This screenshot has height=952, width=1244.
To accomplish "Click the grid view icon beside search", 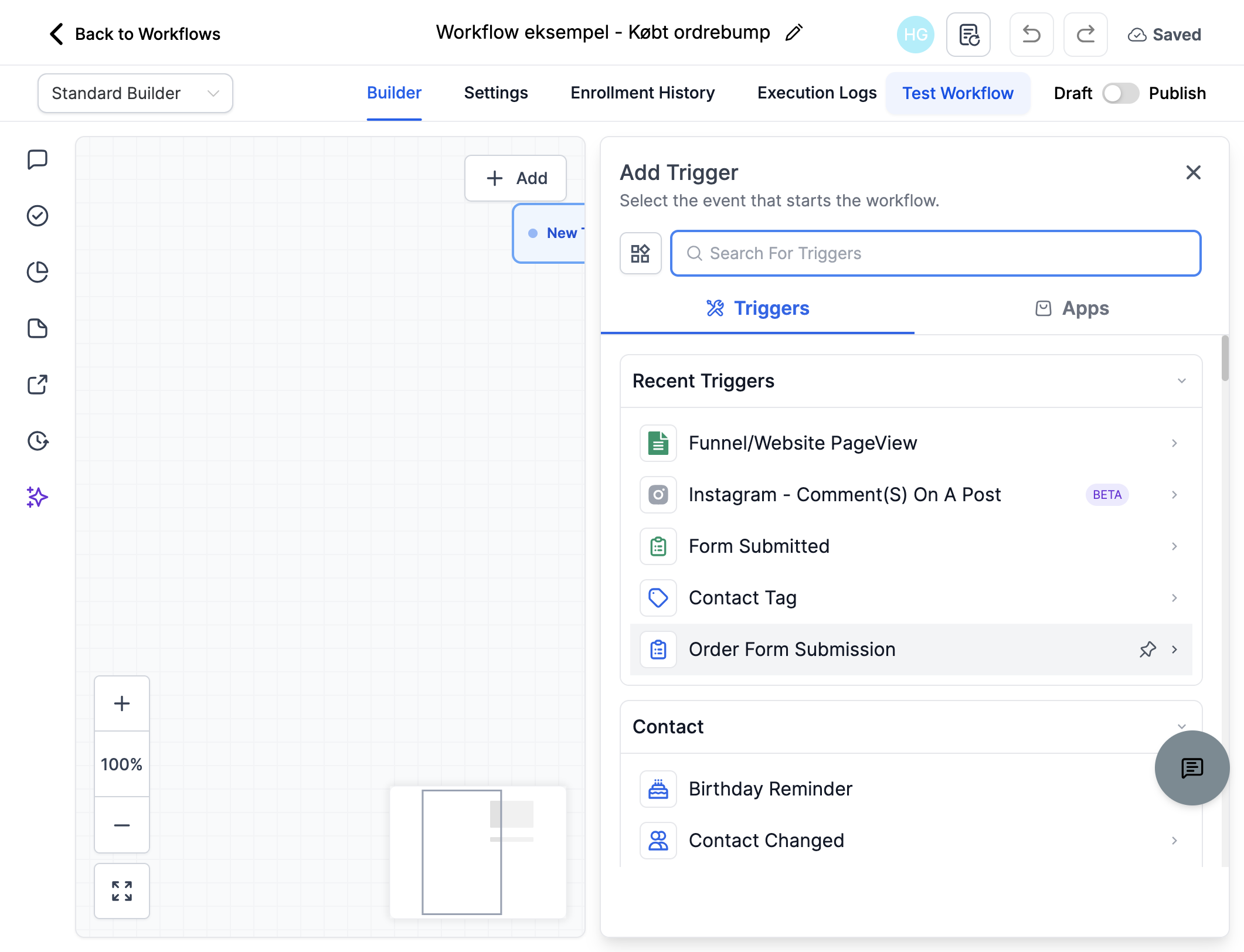I will click(640, 253).
